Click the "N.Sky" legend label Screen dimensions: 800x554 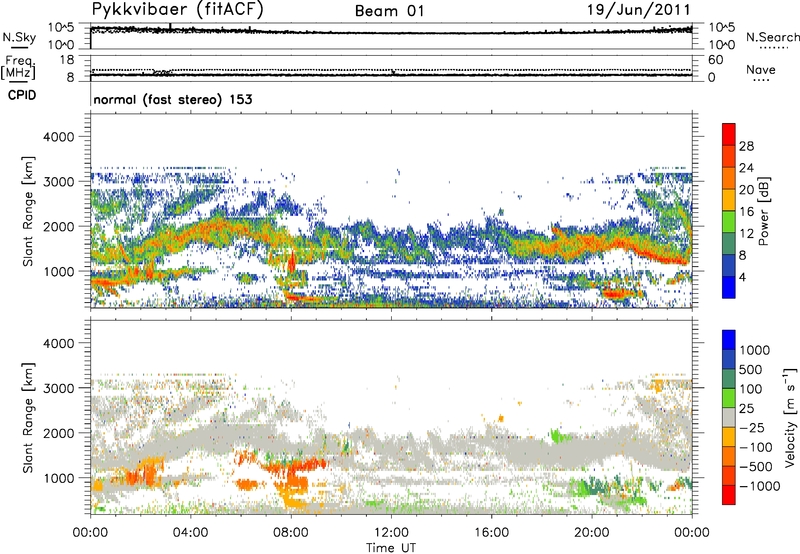click(x=19, y=37)
